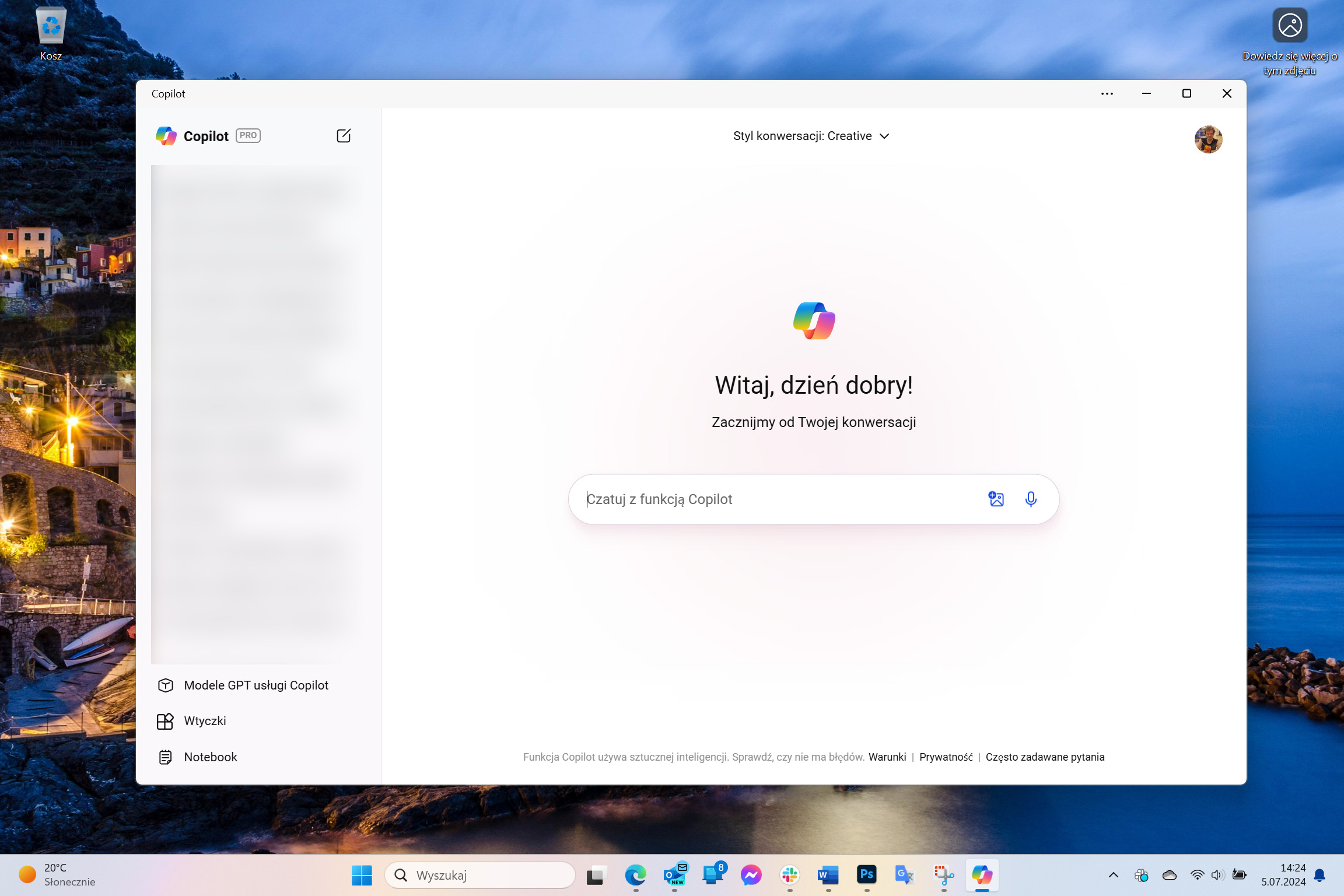Click 'Dowiedz się więcej o tym zdjęciu' desktop icon
Viewport: 1344px width, 896px height.
coord(1289,42)
